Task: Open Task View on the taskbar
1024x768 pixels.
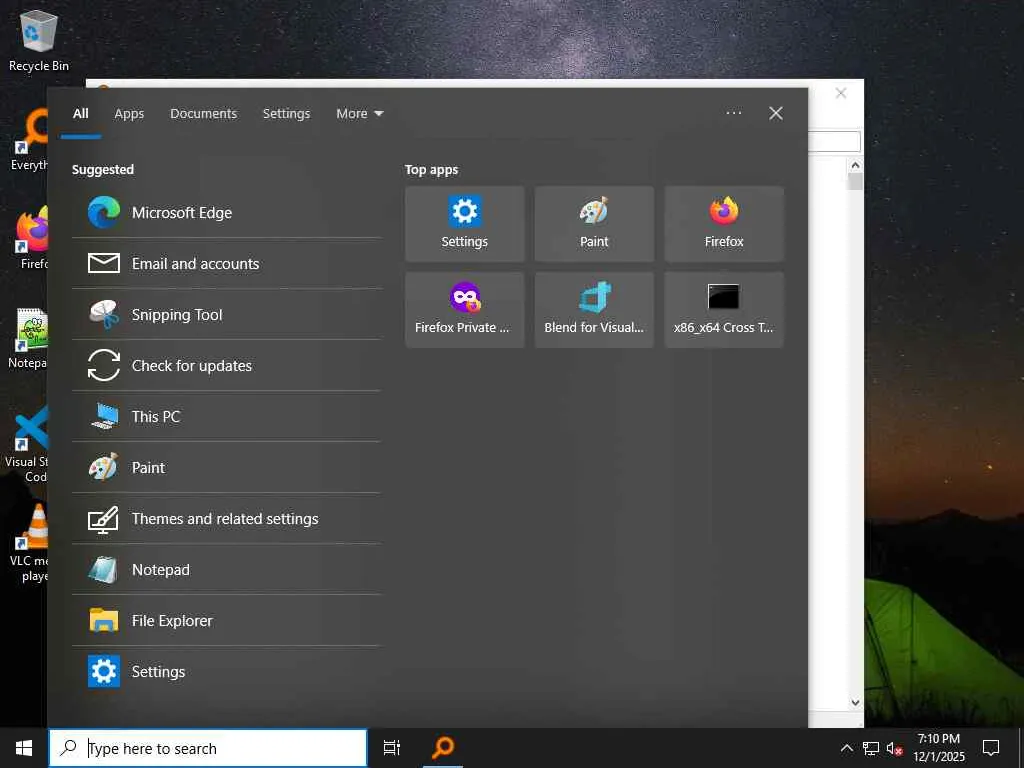Action: pos(391,748)
